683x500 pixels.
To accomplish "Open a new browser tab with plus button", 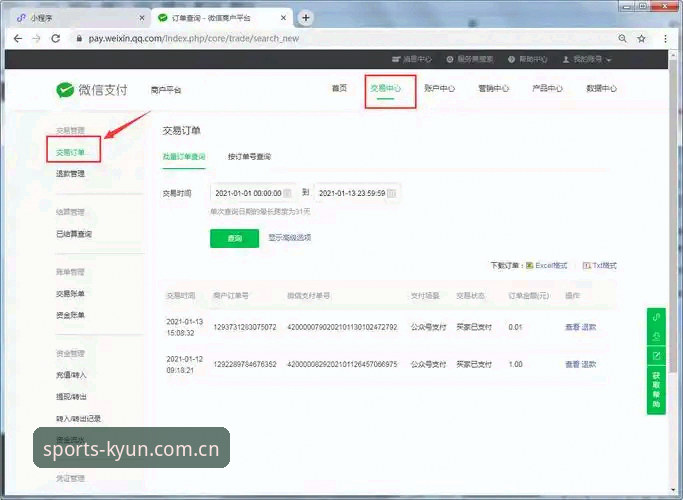I will tap(306, 18).
